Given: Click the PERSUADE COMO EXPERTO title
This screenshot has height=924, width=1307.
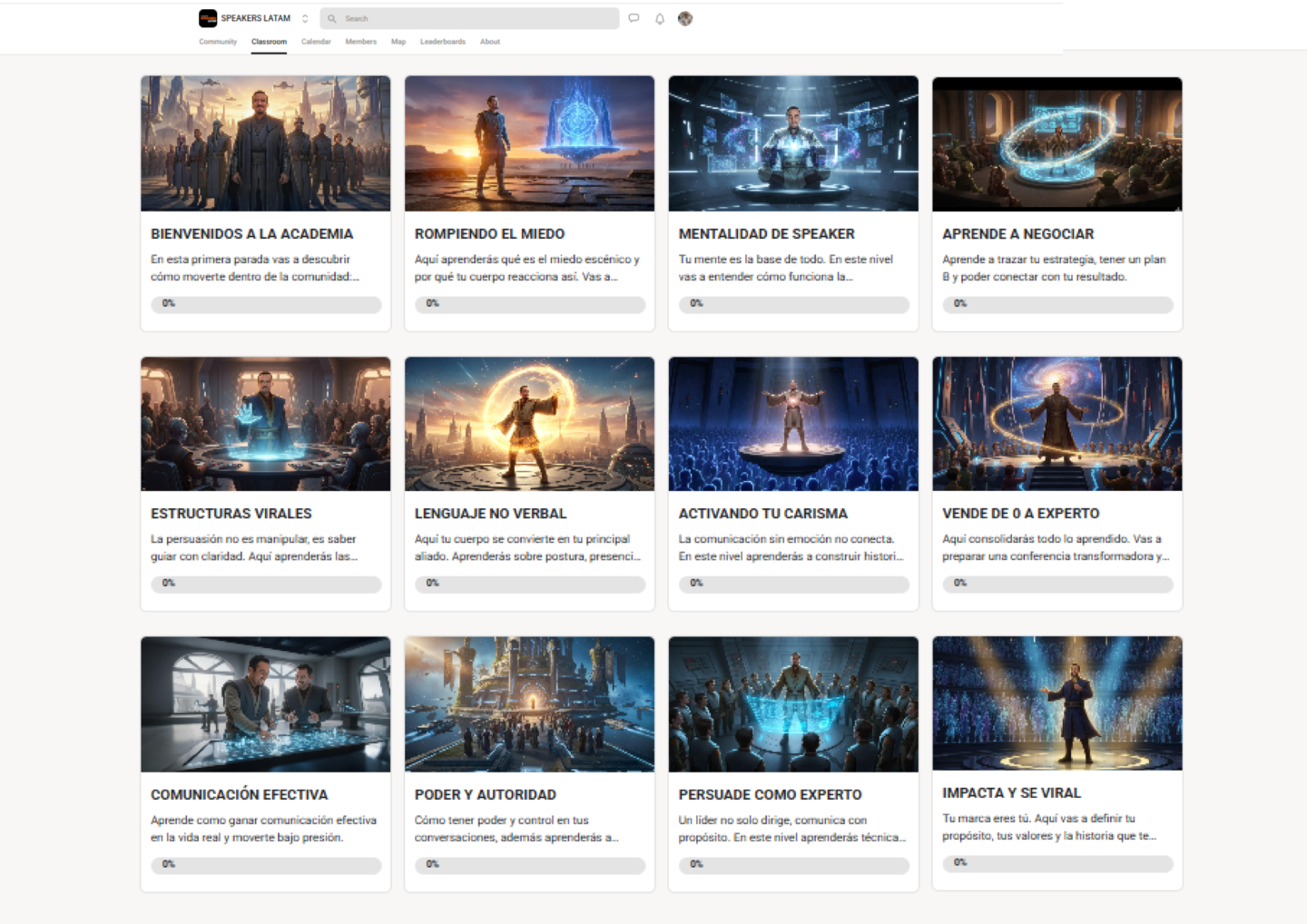Looking at the screenshot, I should (x=770, y=795).
